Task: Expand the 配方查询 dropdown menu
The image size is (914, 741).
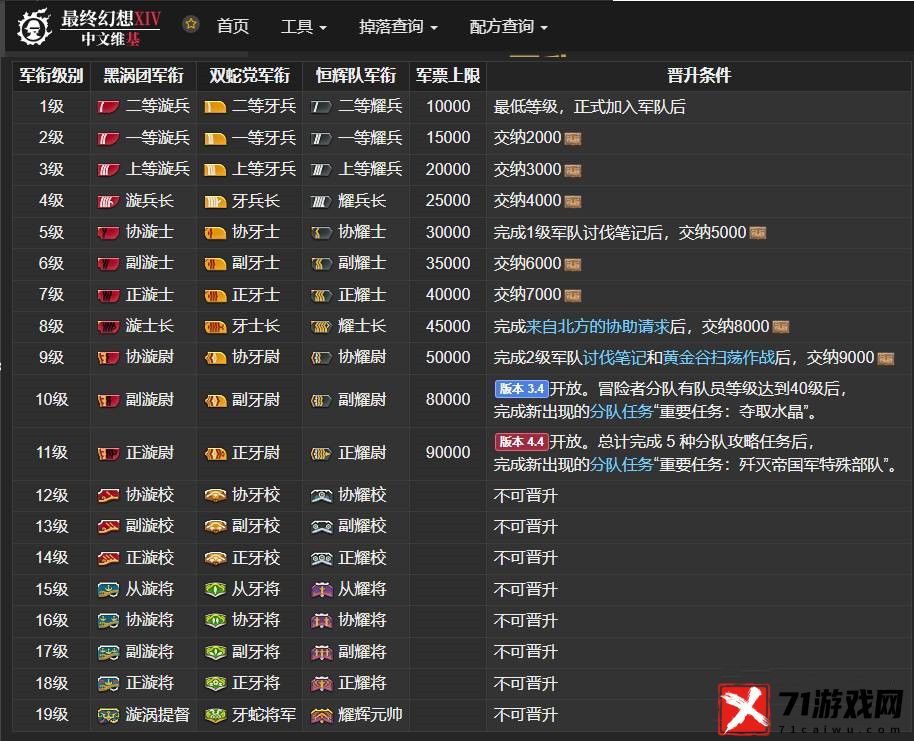Action: coord(508,27)
